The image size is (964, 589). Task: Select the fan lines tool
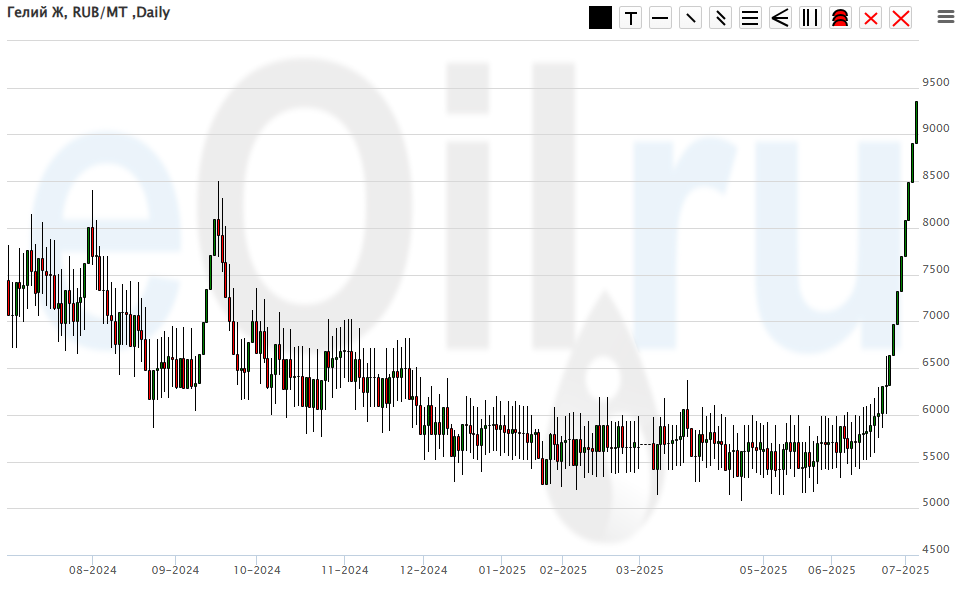(x=780, y=18)
